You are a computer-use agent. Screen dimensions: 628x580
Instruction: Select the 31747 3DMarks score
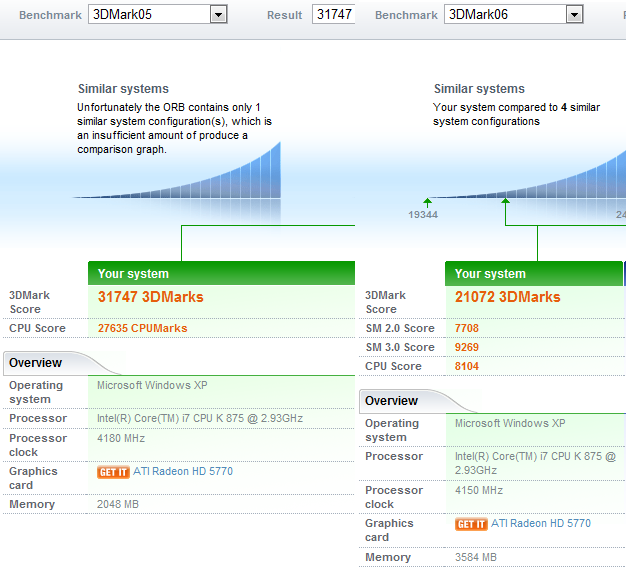point(150,297)
